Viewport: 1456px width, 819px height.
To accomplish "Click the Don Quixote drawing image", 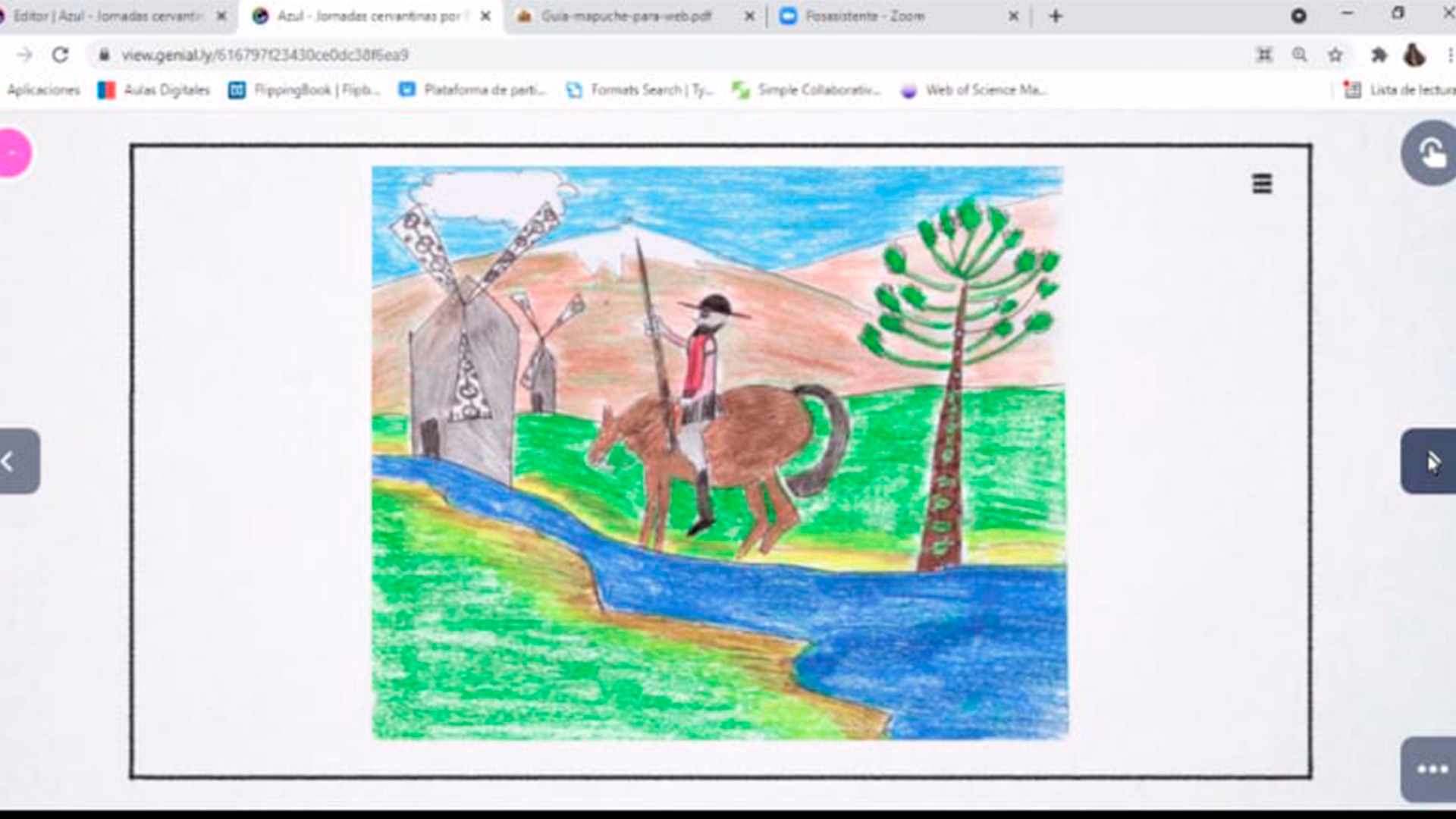I will click(719, 453).
